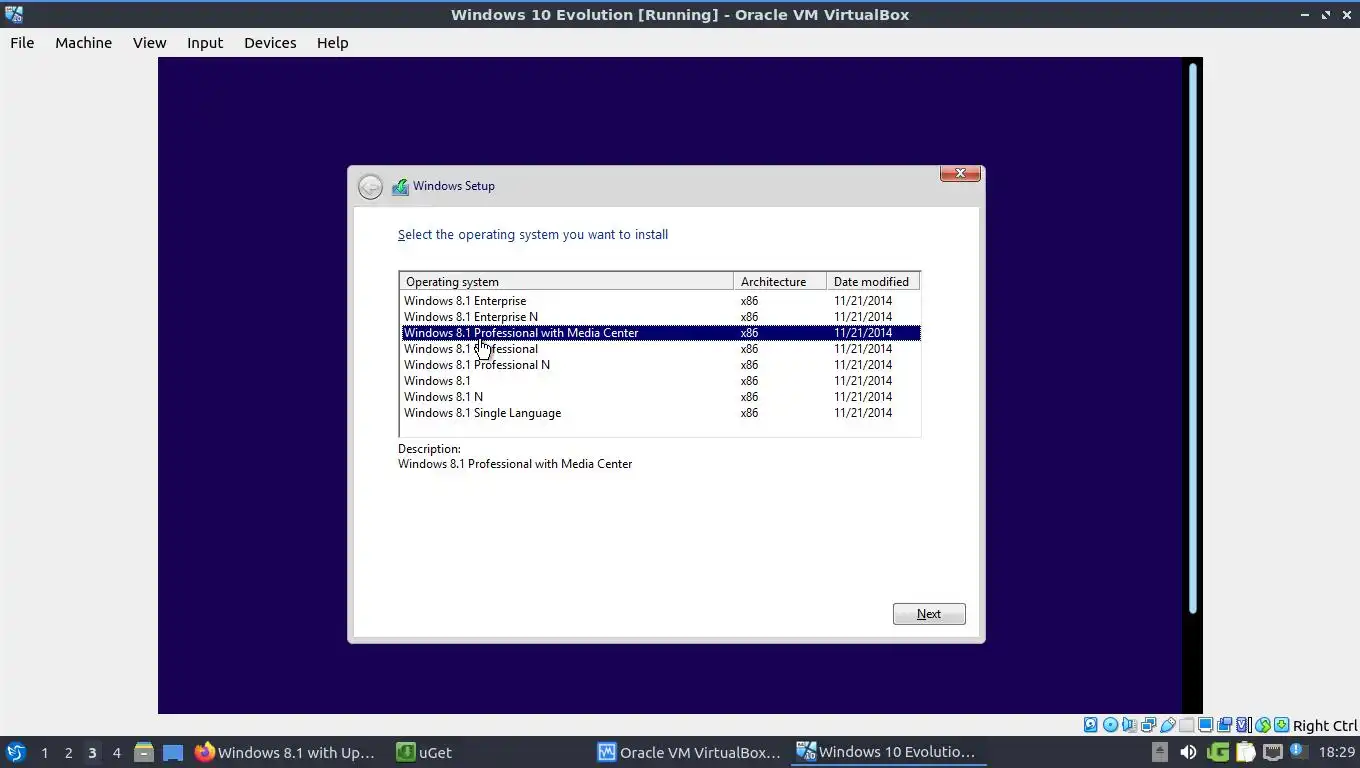
Task: Click the keyboard capture arrow icon
Action: (1281, 725)
